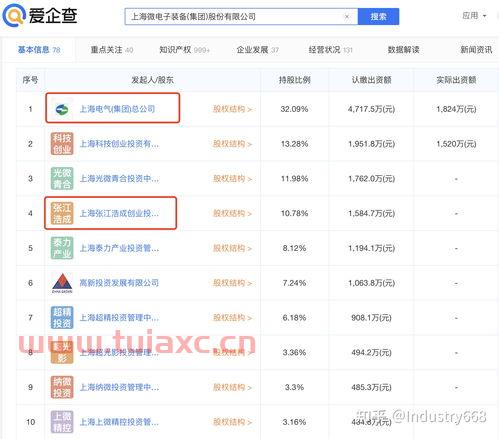Viewport: 499px width, 439px height.
Task: Clear the search field with the X icon
Action: [347, 16]
